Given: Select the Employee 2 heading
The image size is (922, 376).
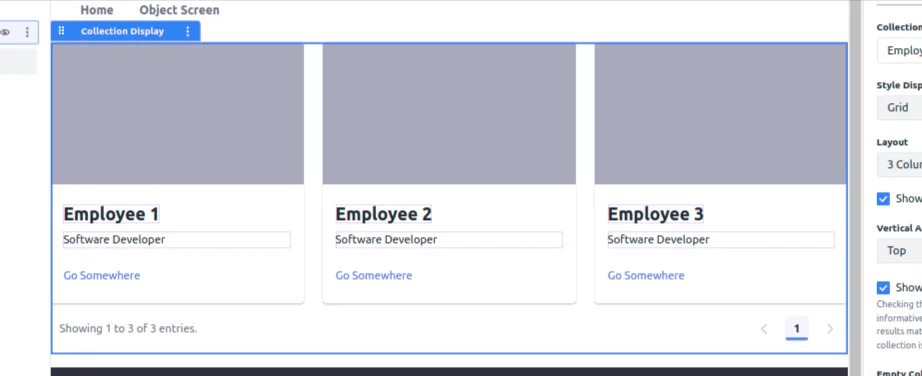Looking at the screenshot, I should (383, 214).
